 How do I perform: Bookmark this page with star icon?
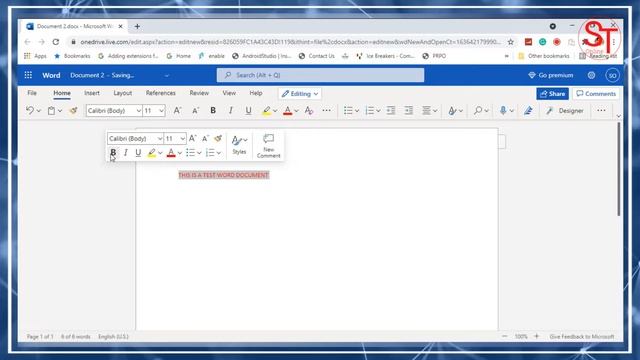[x=511, y=42]
